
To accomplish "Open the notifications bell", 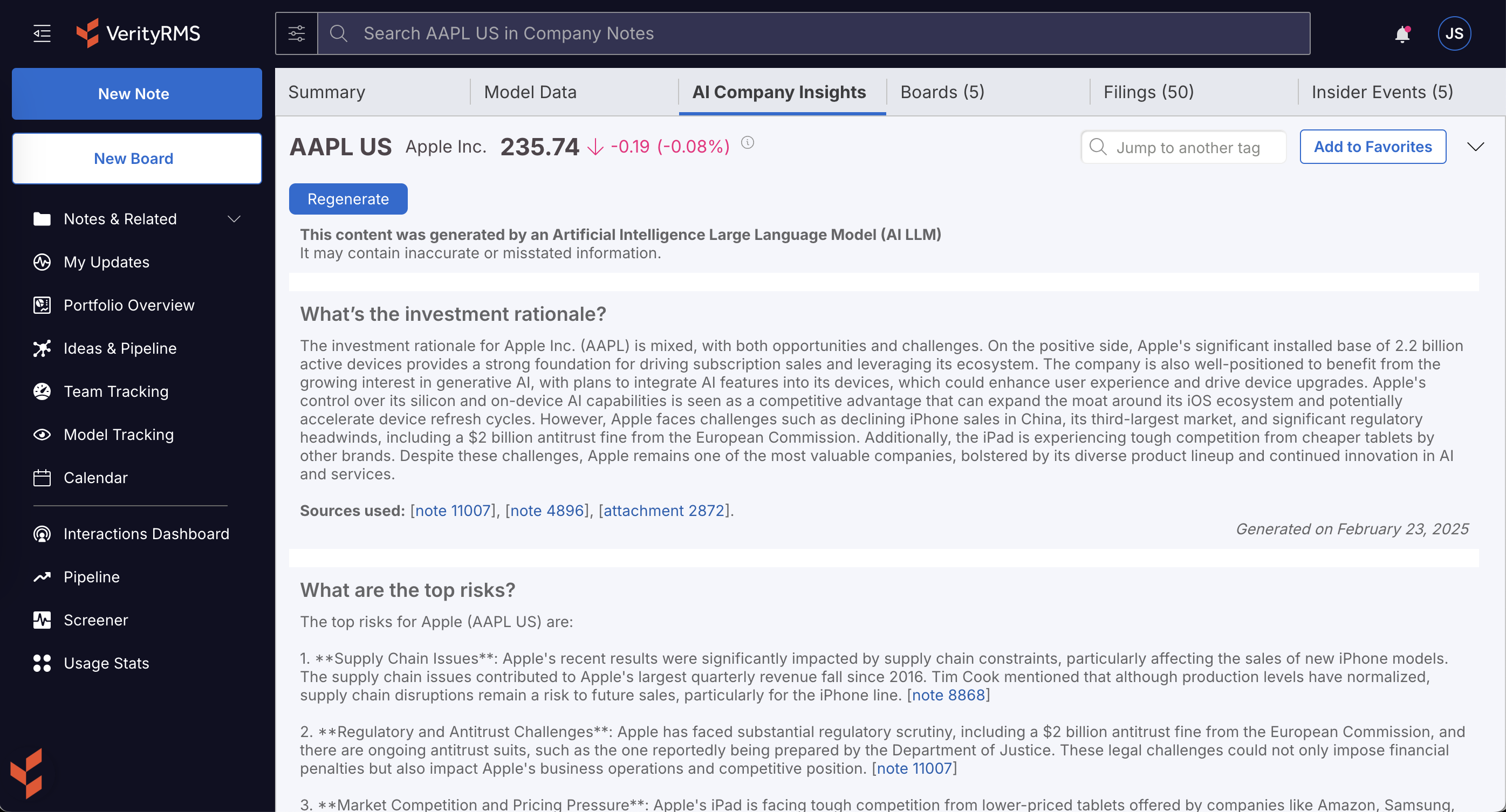I will click(x=1402, y=35).
